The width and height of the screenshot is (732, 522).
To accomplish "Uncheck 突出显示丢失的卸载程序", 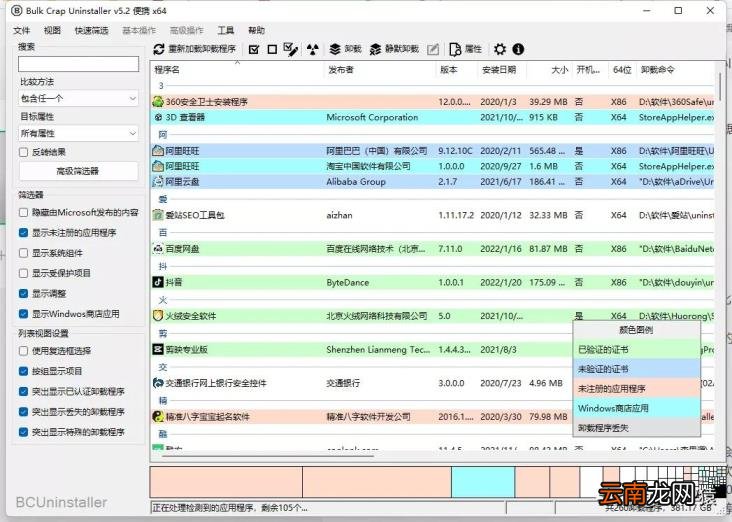I will tap(23, 412).
